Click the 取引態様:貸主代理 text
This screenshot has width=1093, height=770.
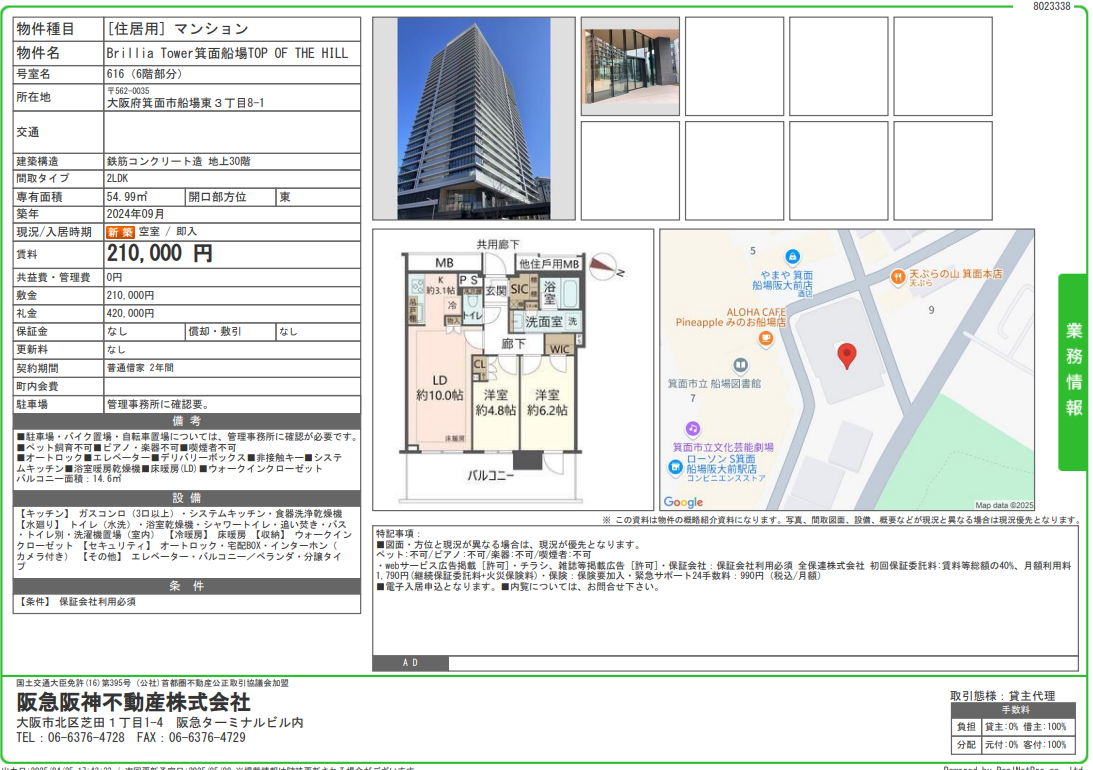click(x=1002, y=696)
